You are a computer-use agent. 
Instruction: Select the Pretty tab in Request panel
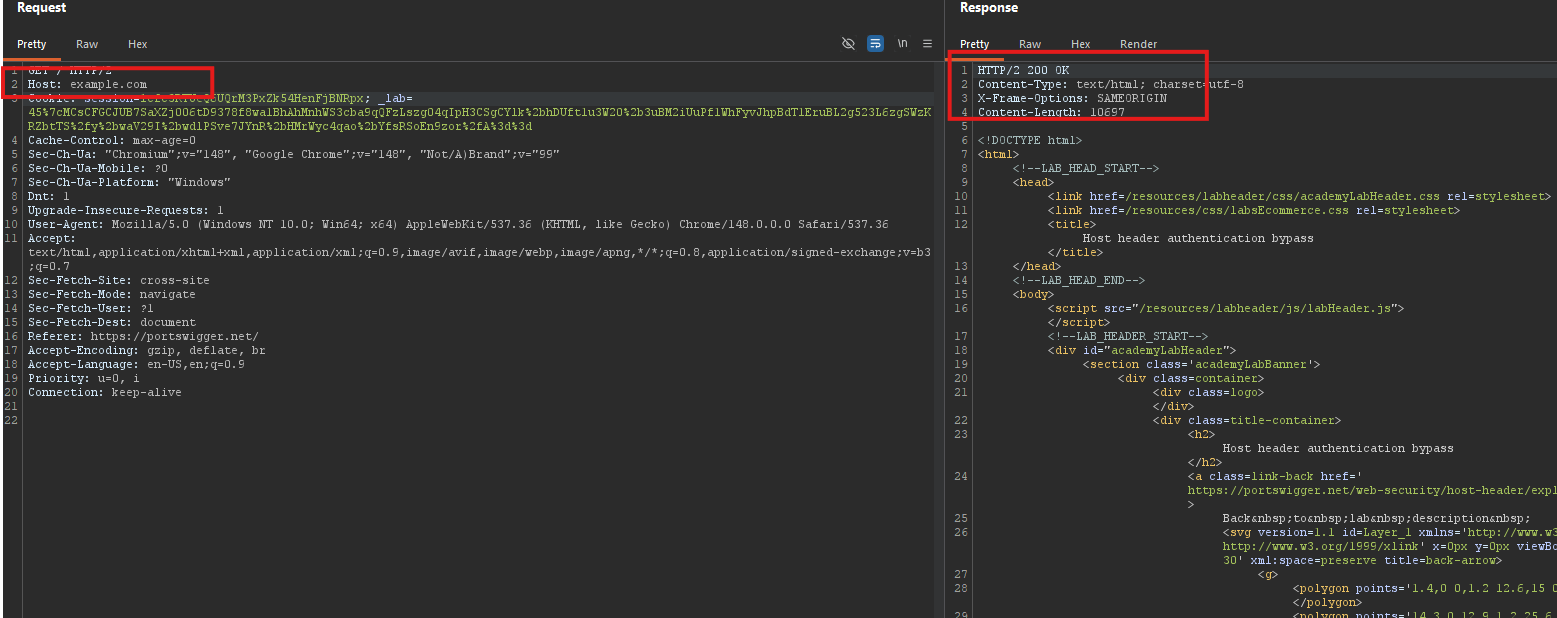pyautogui.click(x=32, y=44)
